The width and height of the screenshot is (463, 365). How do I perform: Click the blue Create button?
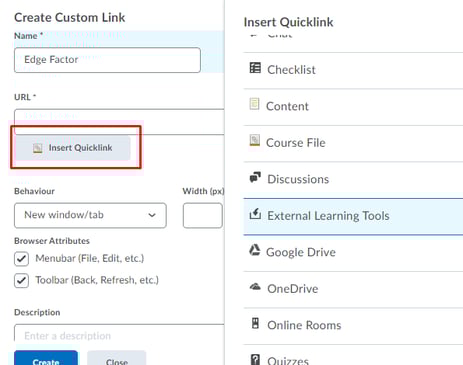(46, 358)
